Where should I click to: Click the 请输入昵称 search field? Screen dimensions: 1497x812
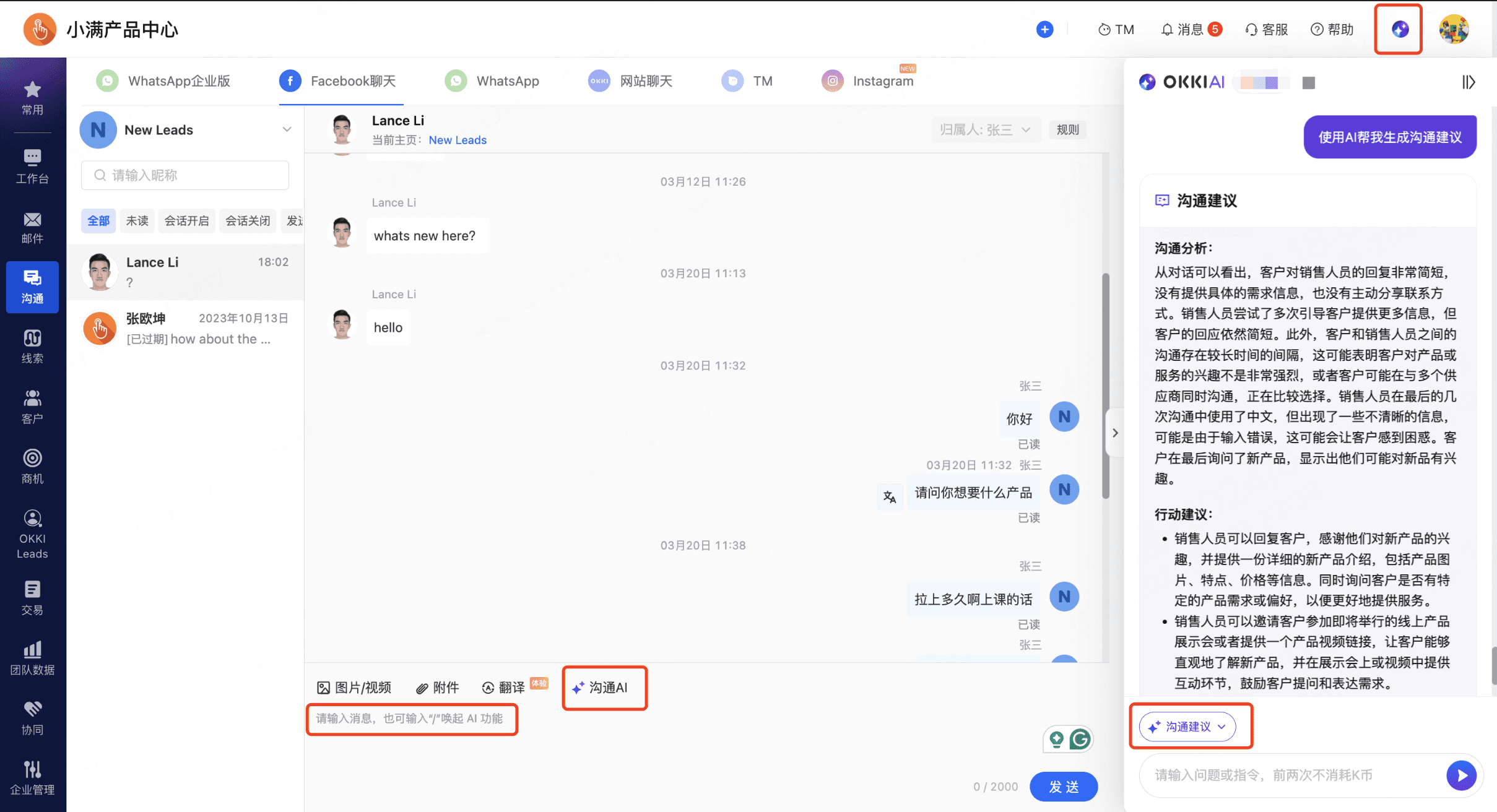coord(185,175)
